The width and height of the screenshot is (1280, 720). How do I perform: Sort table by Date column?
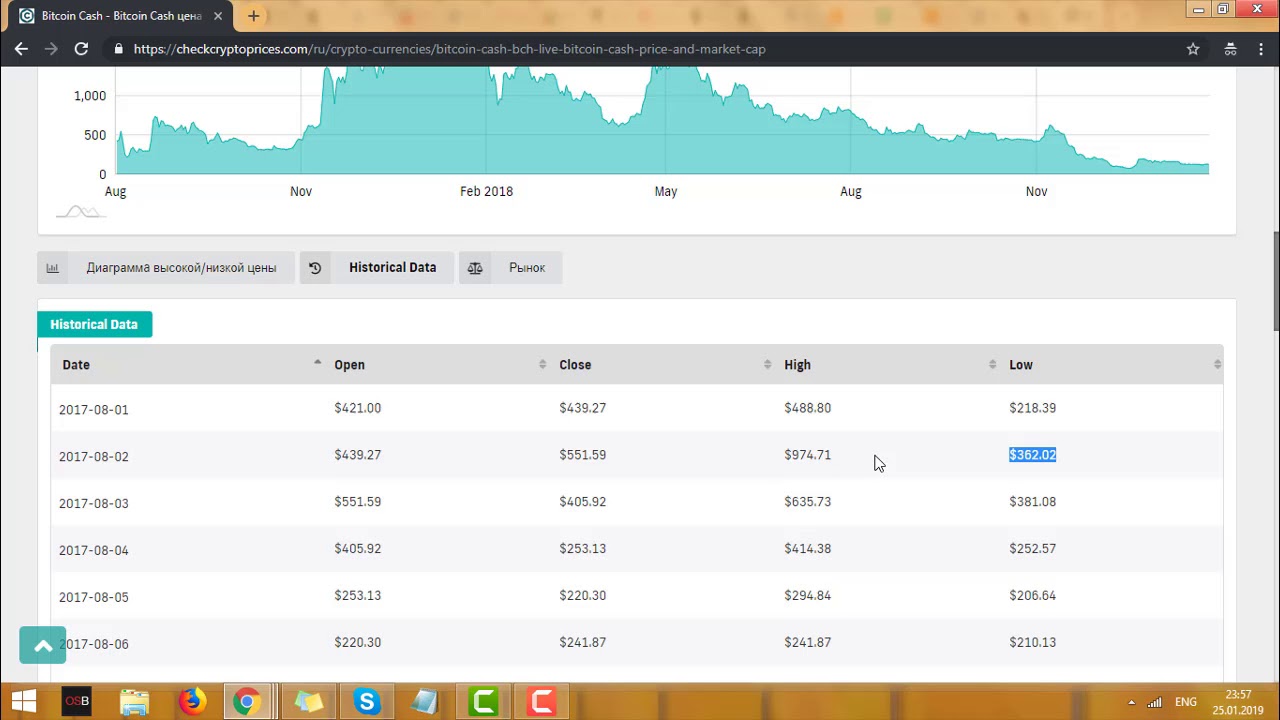[x=189, y=364]
